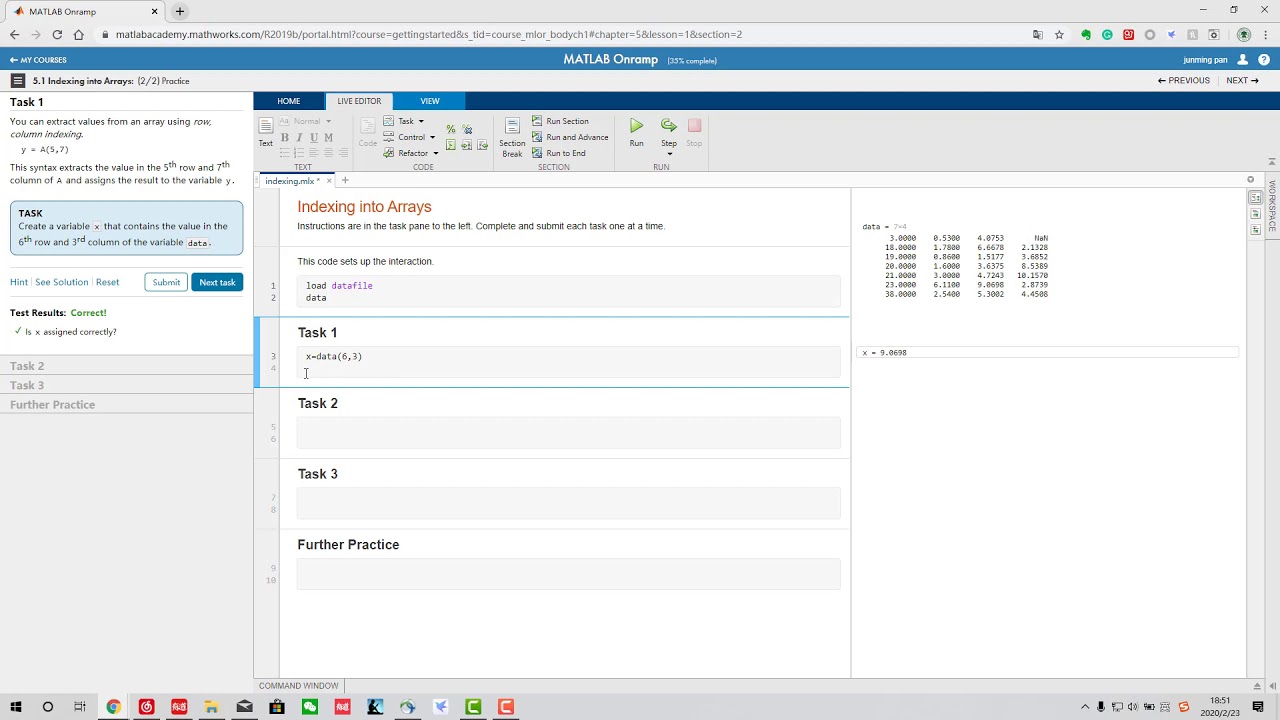This screenshot has width=1280, height=720.
Task: Go to NEXT lesson
Action: (x=1243, y=81)
